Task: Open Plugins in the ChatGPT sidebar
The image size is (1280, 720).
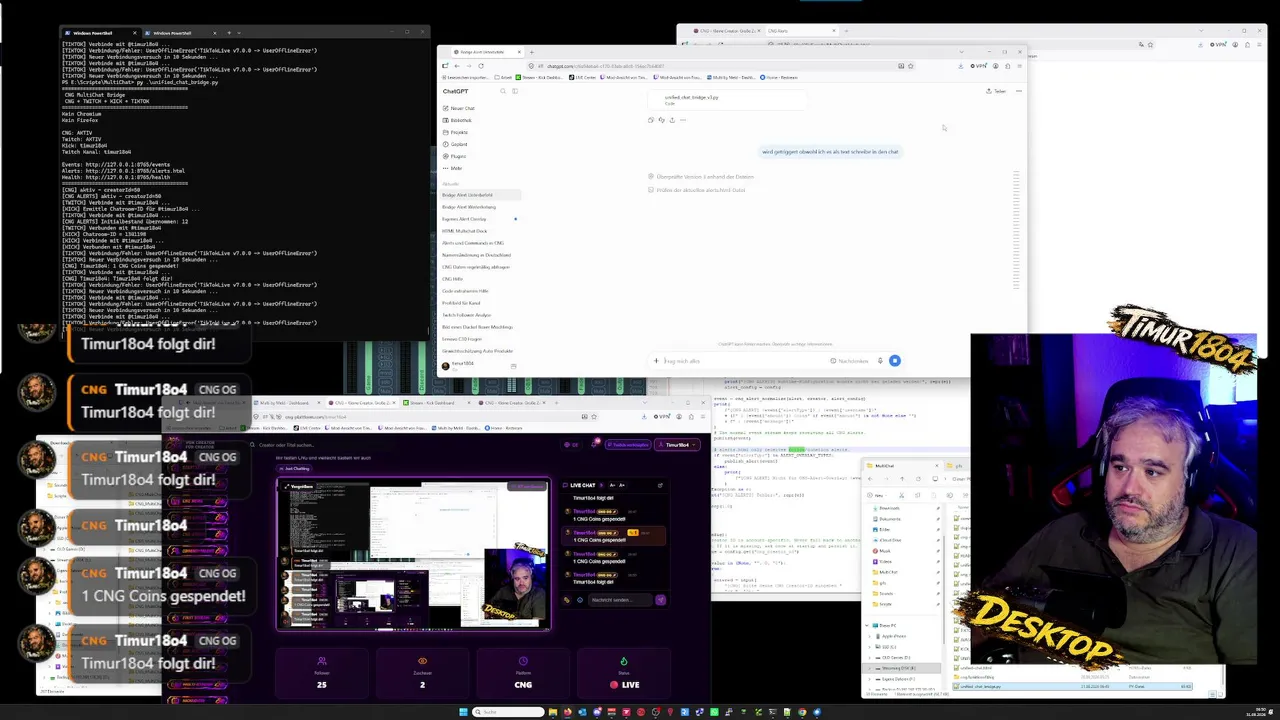Action: click(456, 156)
